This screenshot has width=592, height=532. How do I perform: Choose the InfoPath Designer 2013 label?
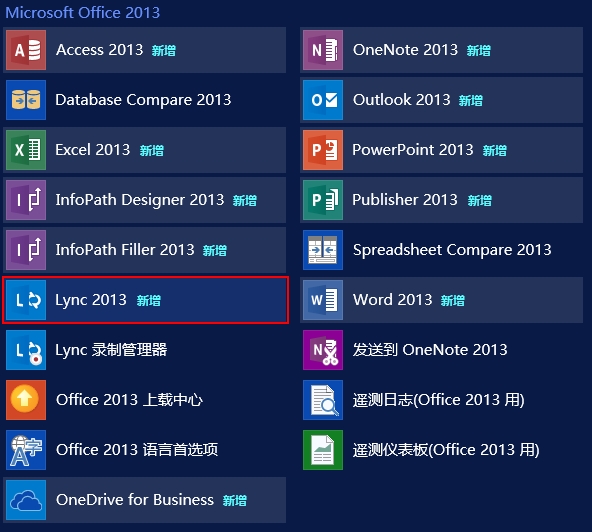pos(140,200)
